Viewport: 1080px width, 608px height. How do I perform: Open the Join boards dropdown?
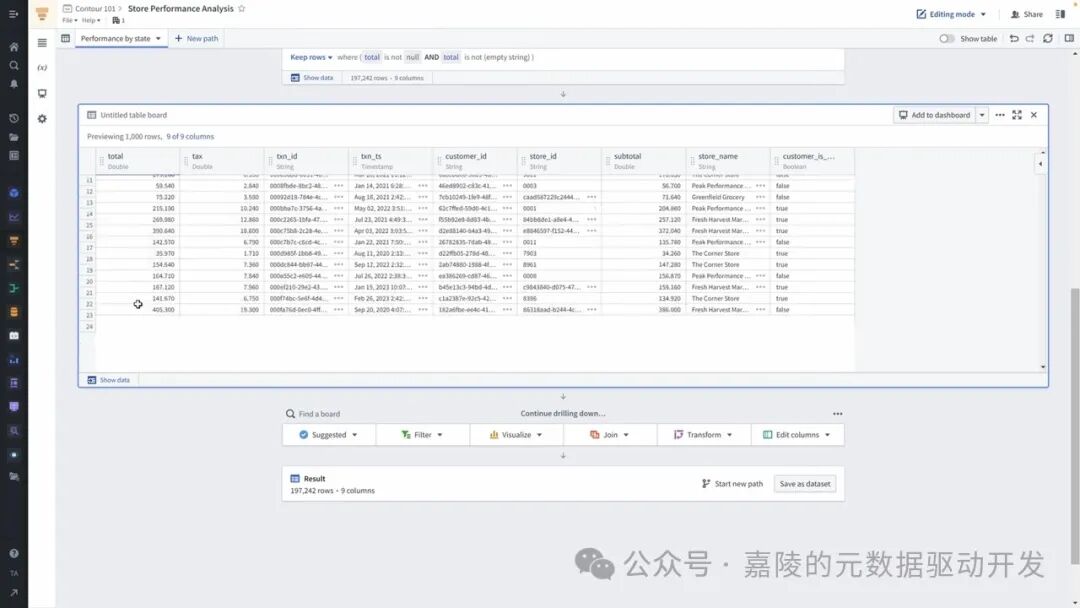(610, 434)
